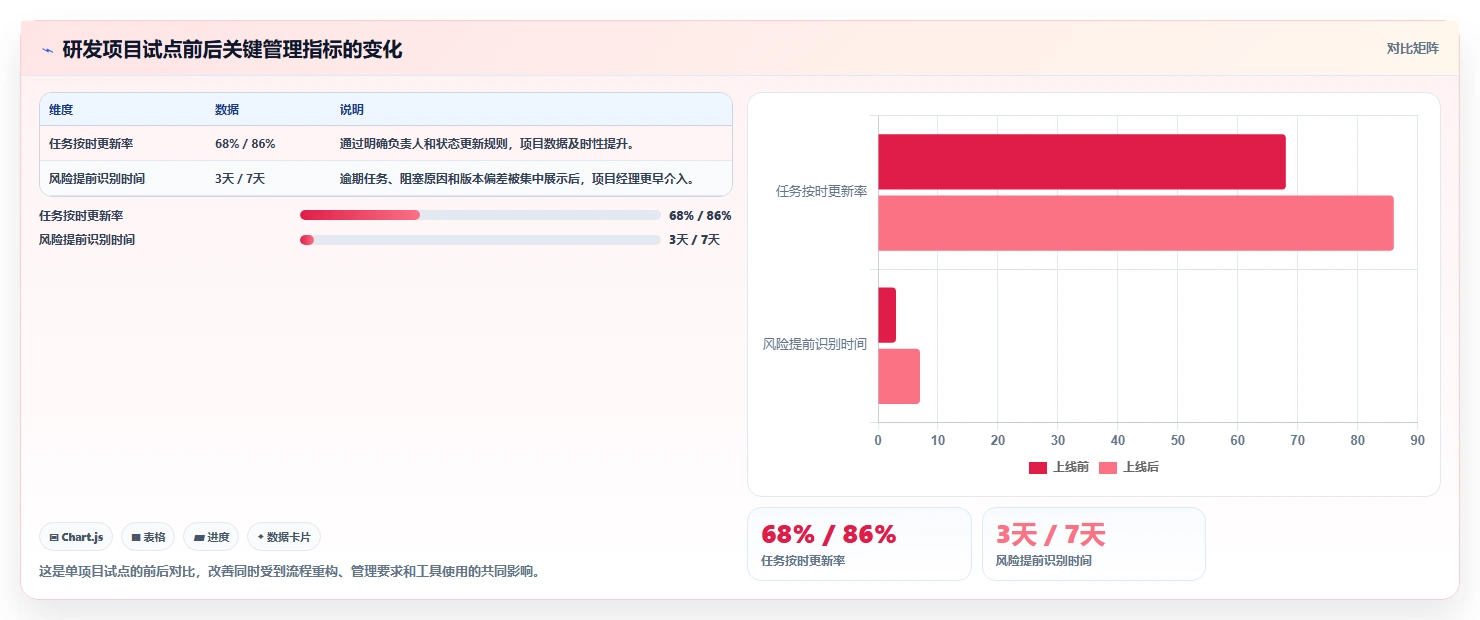The height and width of the screenshot is (620, 1480).
Task: Open the 68% / 86% data card
Action: [x=859, y=544]
